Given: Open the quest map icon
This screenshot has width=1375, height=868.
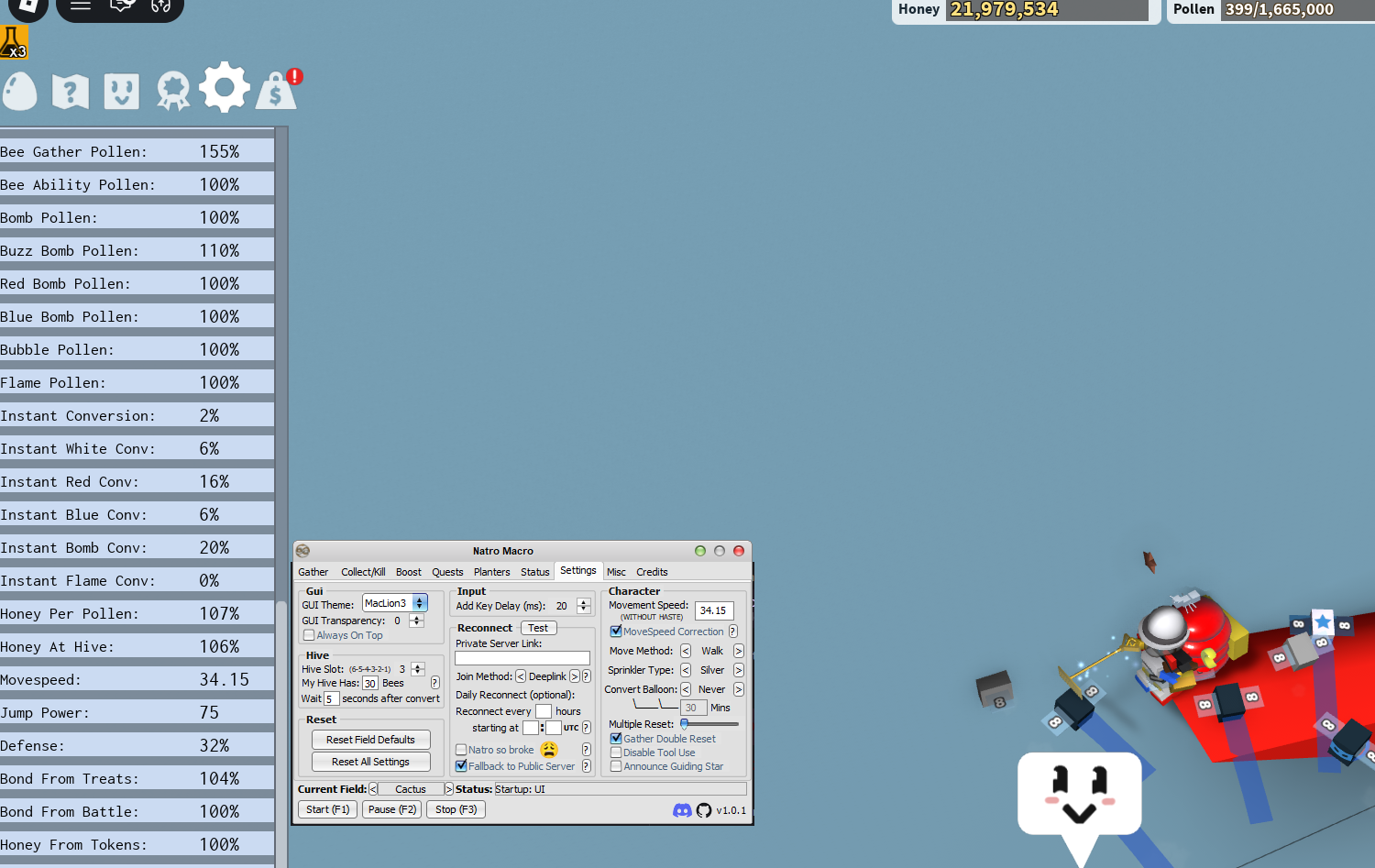Looking at the screenshot, I should click(x=71, y=91).
